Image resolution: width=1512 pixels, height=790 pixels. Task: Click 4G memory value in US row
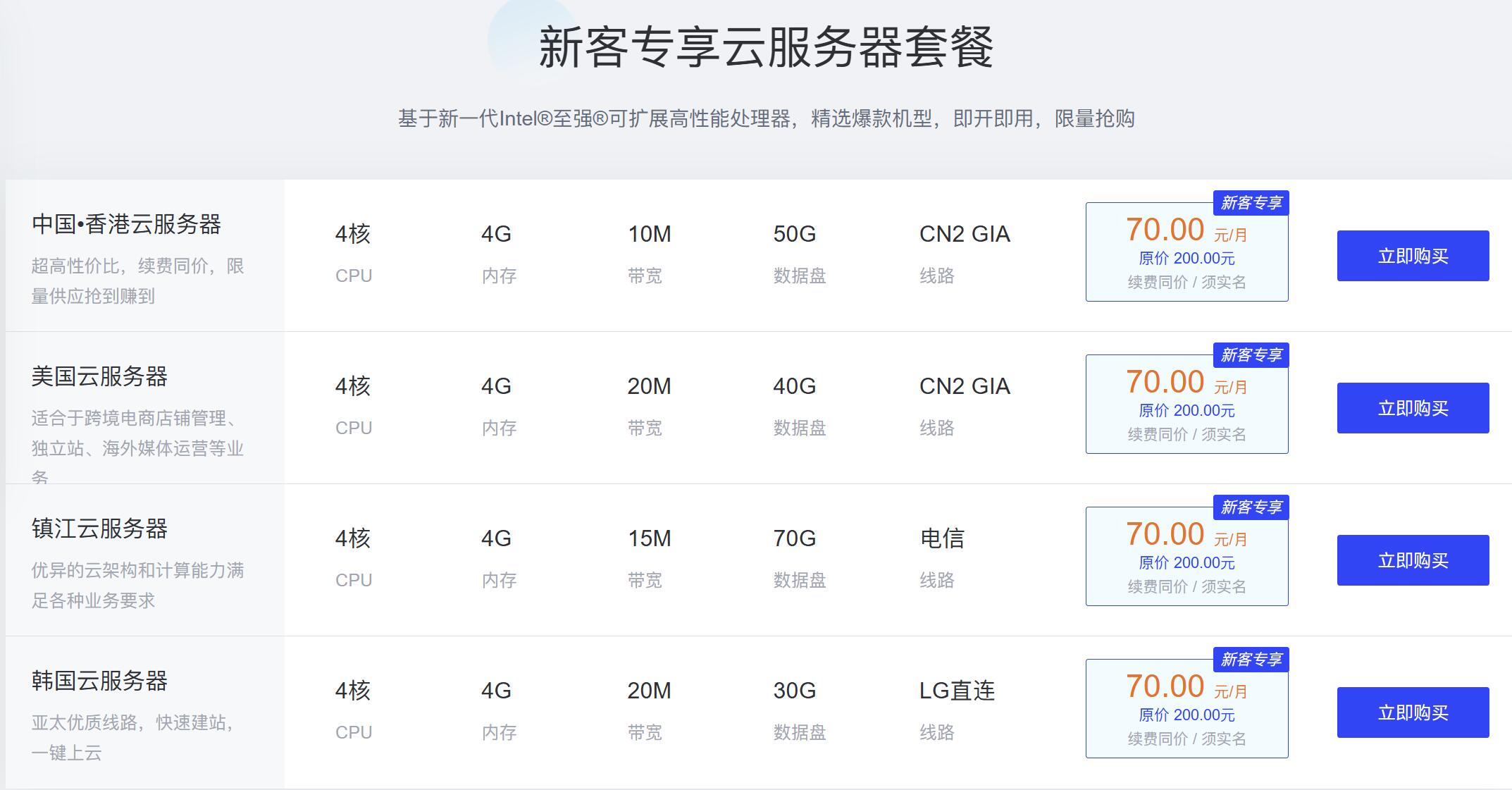(496, 386)
